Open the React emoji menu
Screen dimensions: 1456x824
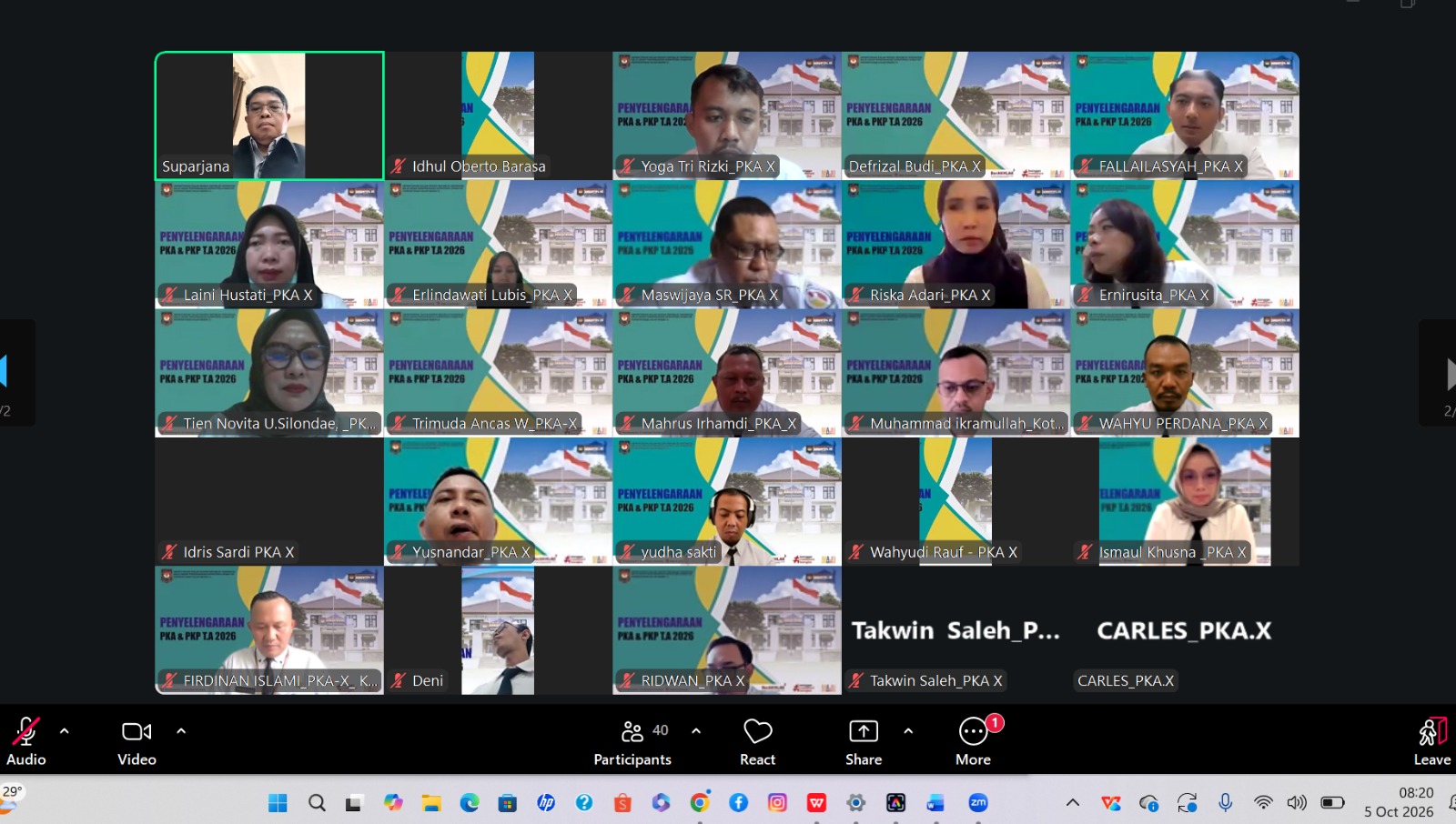tap(757, 741)
